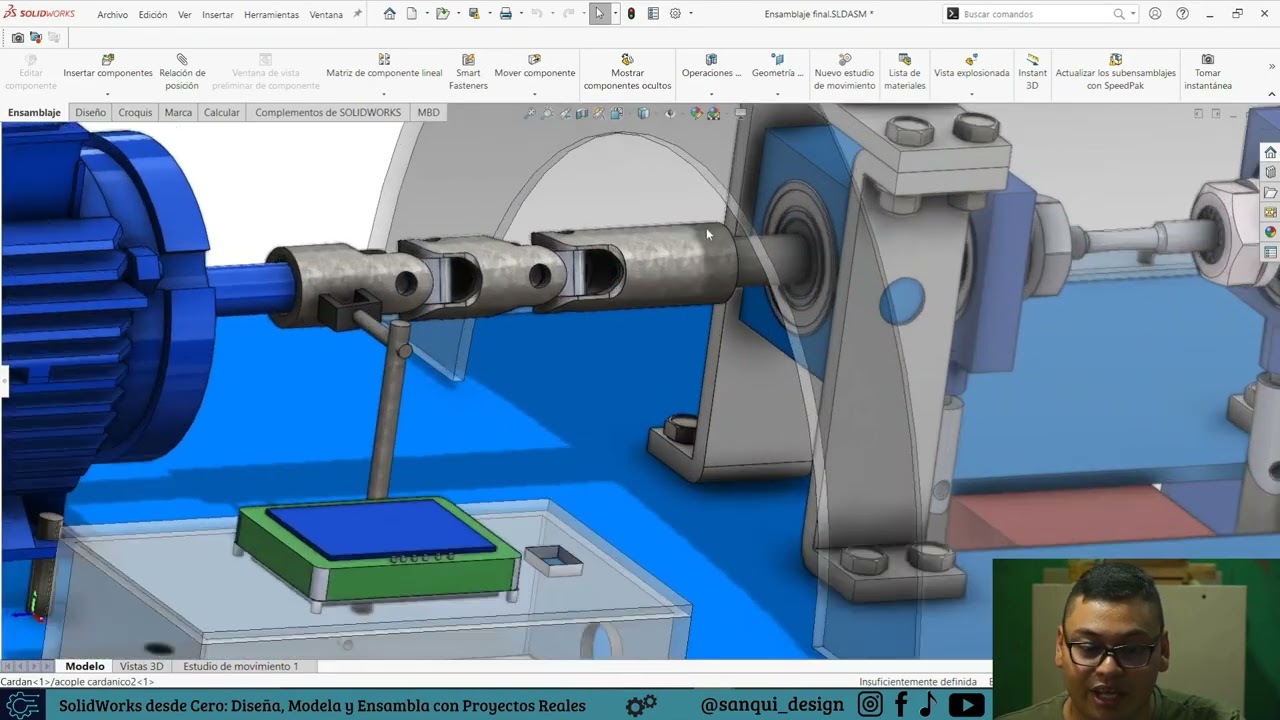The width and height of the screenshot is (1280, 720).
Task: Open a file with the folder icon
Action: pyautogui.click(x=442, y=14)
